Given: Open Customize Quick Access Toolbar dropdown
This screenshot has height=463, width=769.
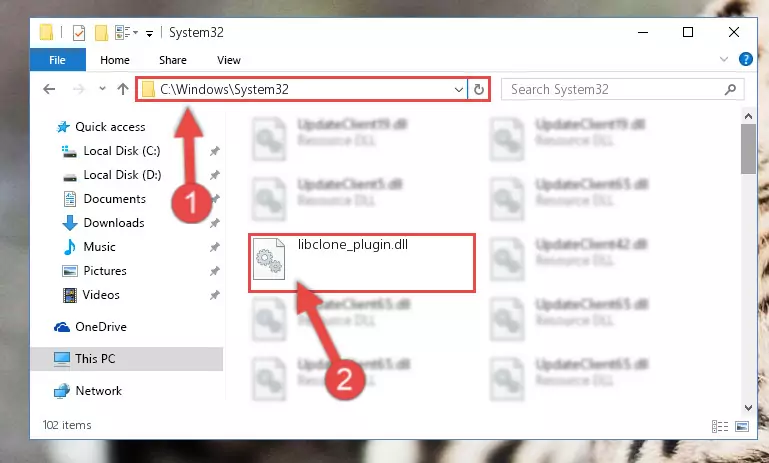Looking at the screenshot, I should click(149, 33).
